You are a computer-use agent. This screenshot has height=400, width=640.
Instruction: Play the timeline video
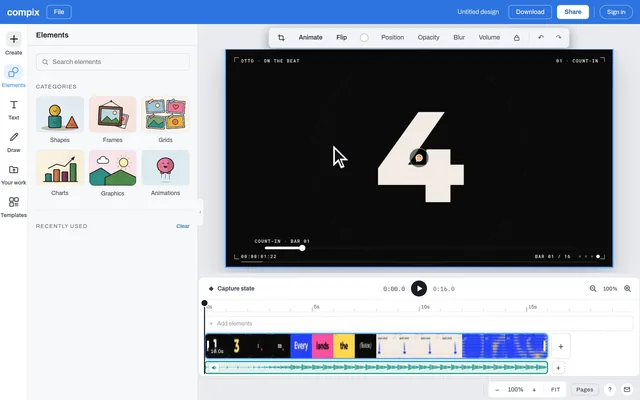click(x=419, y=289)
